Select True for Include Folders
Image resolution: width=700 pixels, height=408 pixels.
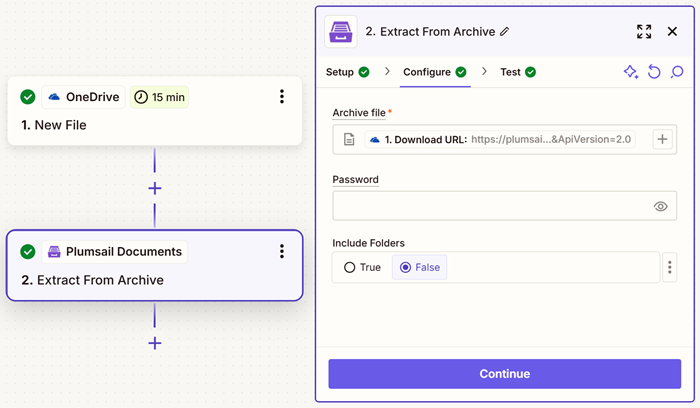click(x=362, y=267)
